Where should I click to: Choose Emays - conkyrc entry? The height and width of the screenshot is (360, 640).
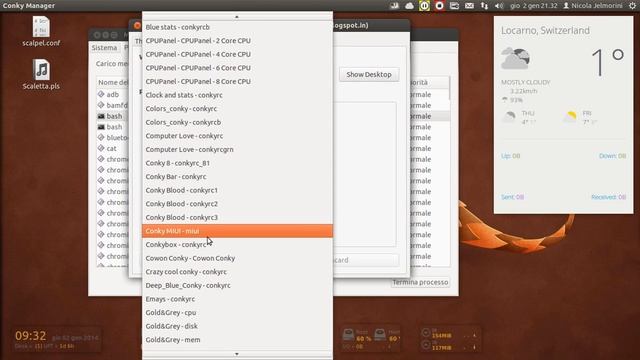[x=237, y=299]
